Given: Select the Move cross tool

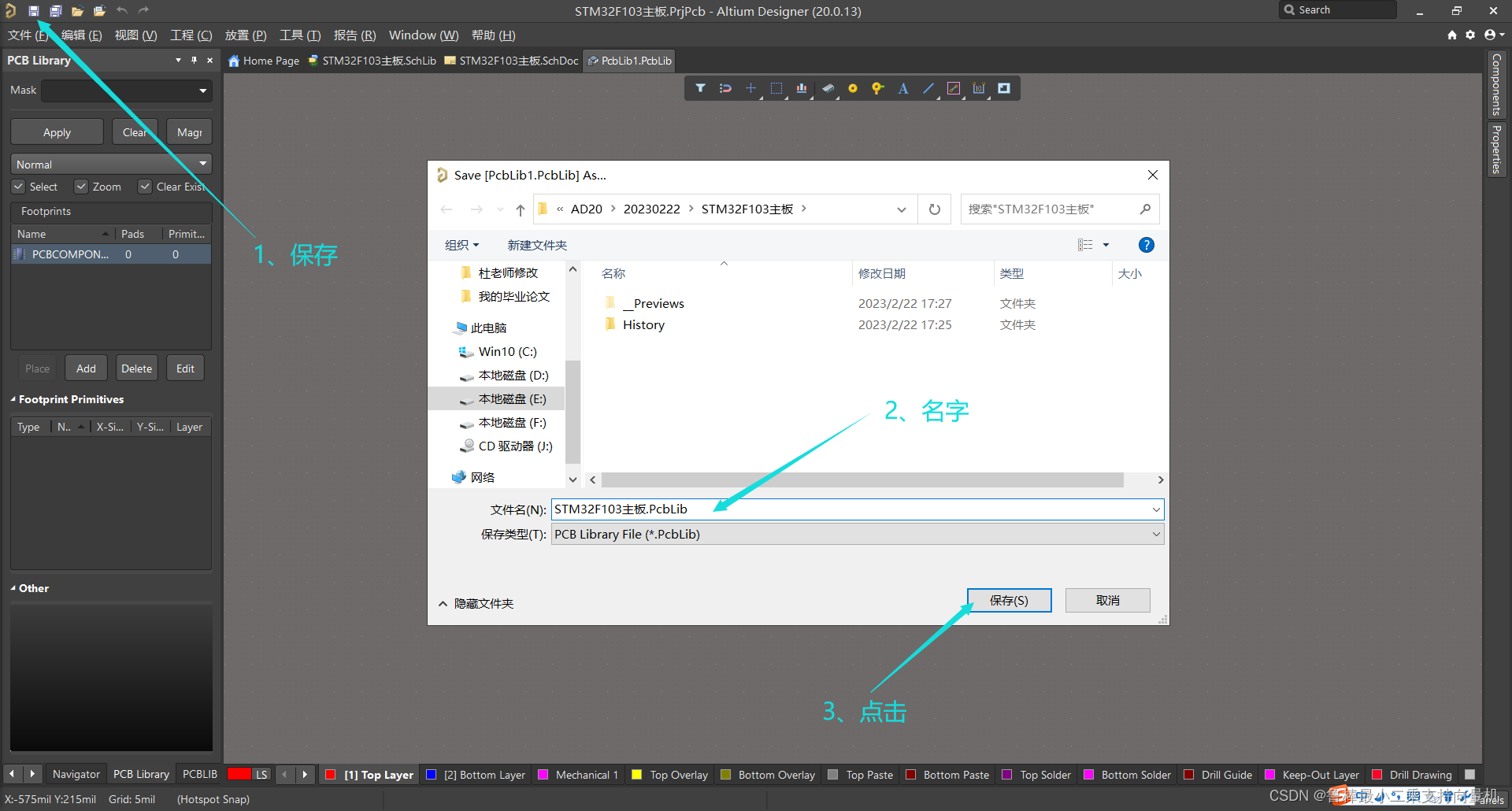Looking at the screenshot, I should (750, 88).
